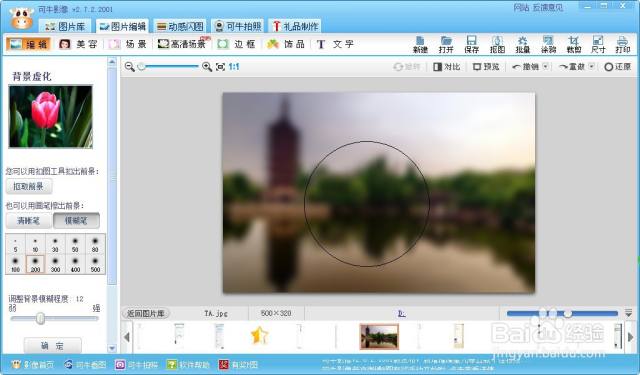Click the background blur strength slider handle
640x375 pixels.
tap(40, 318)
